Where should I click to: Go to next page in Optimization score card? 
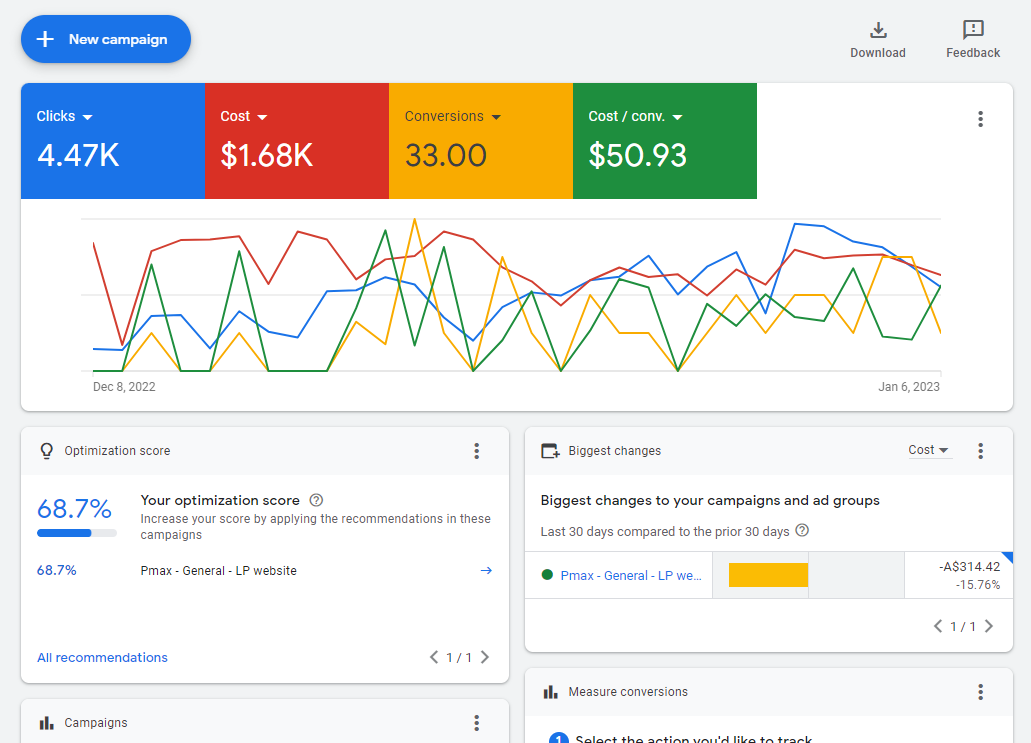click(x=485, y=657)
